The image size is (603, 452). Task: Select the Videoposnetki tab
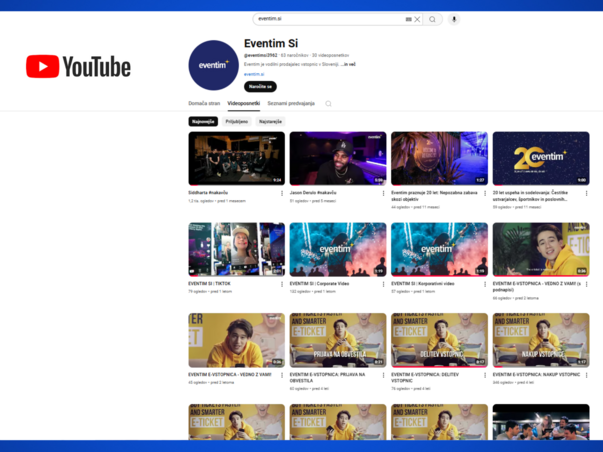[243, 103]
